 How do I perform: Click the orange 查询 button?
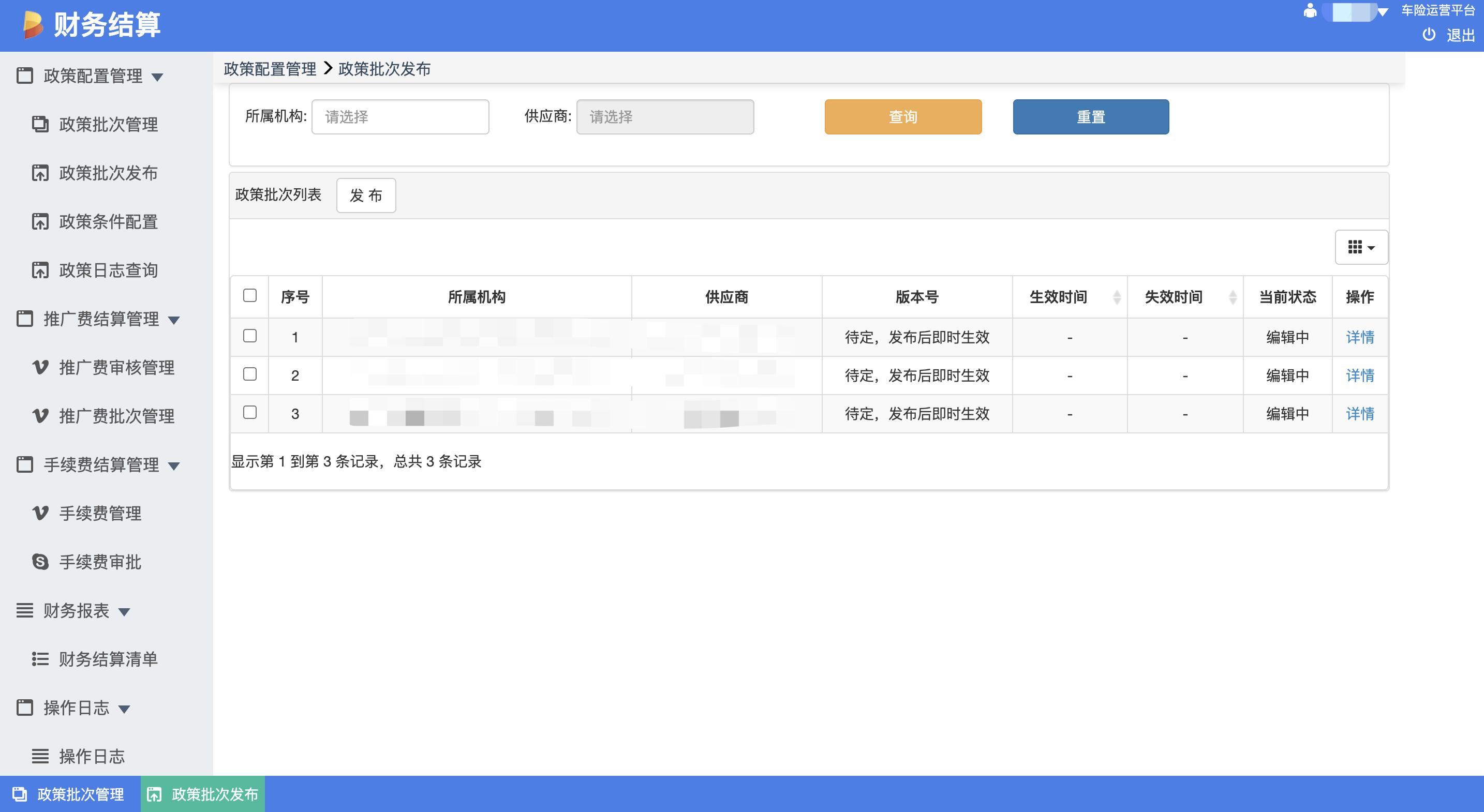tap(902, 117)
